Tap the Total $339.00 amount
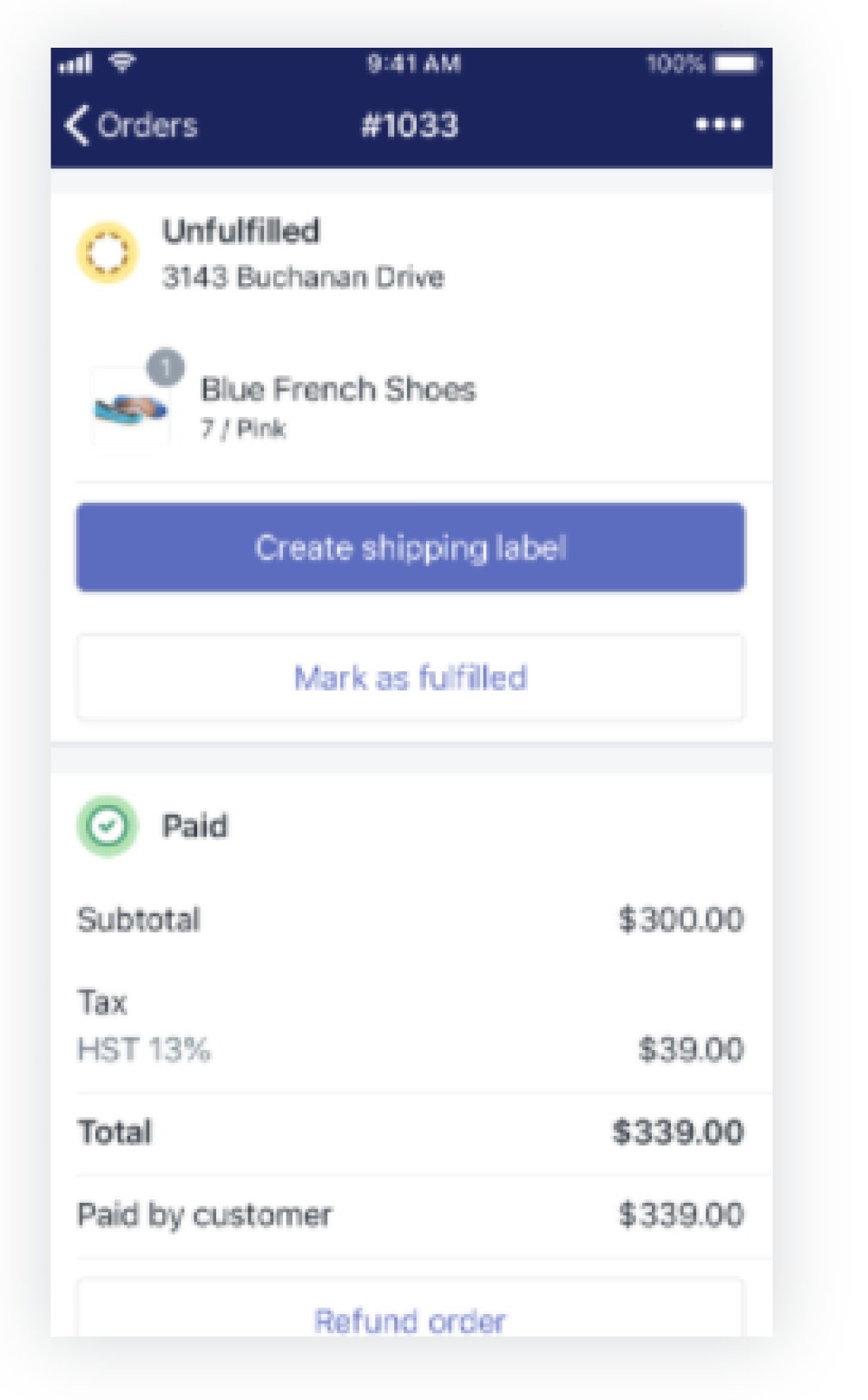The image size is (868, 1400). (x=678, y=1132)
